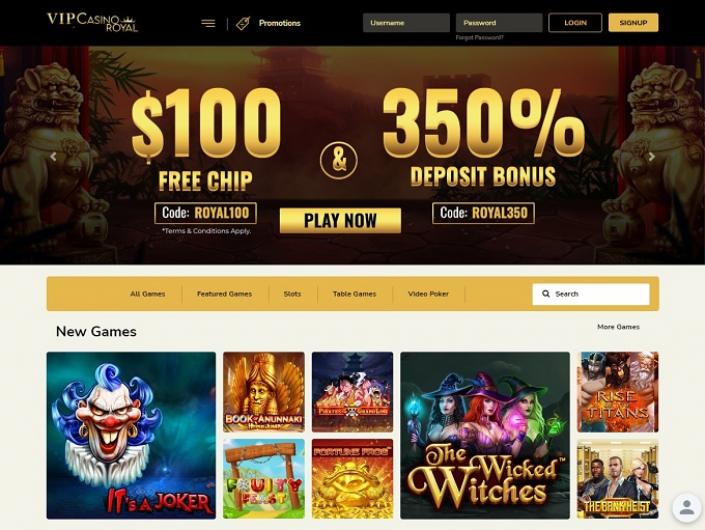Select the Table Games tab
Screen dimensions: 705x530
(x=354, y=294)
